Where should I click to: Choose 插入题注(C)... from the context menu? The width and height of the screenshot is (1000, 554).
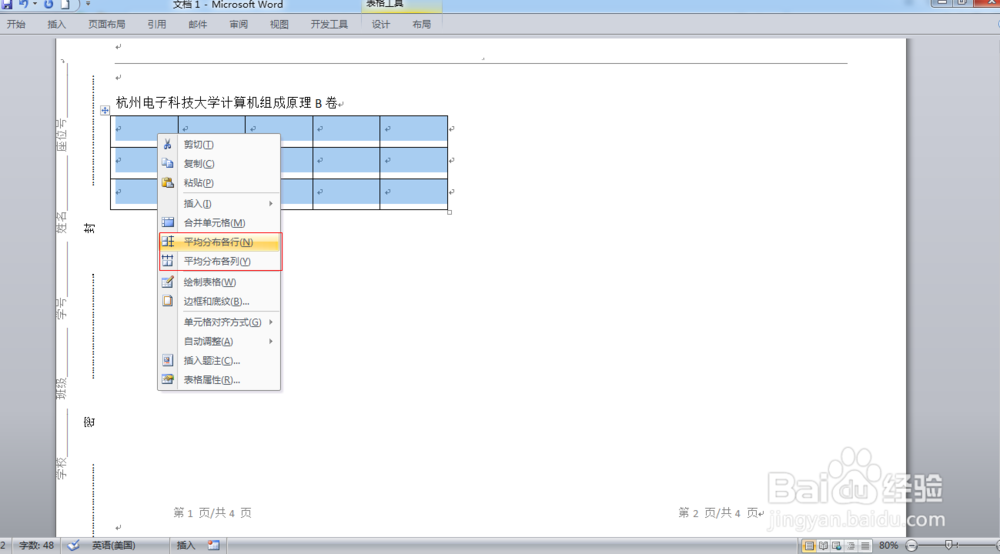(x=219, y=360)
